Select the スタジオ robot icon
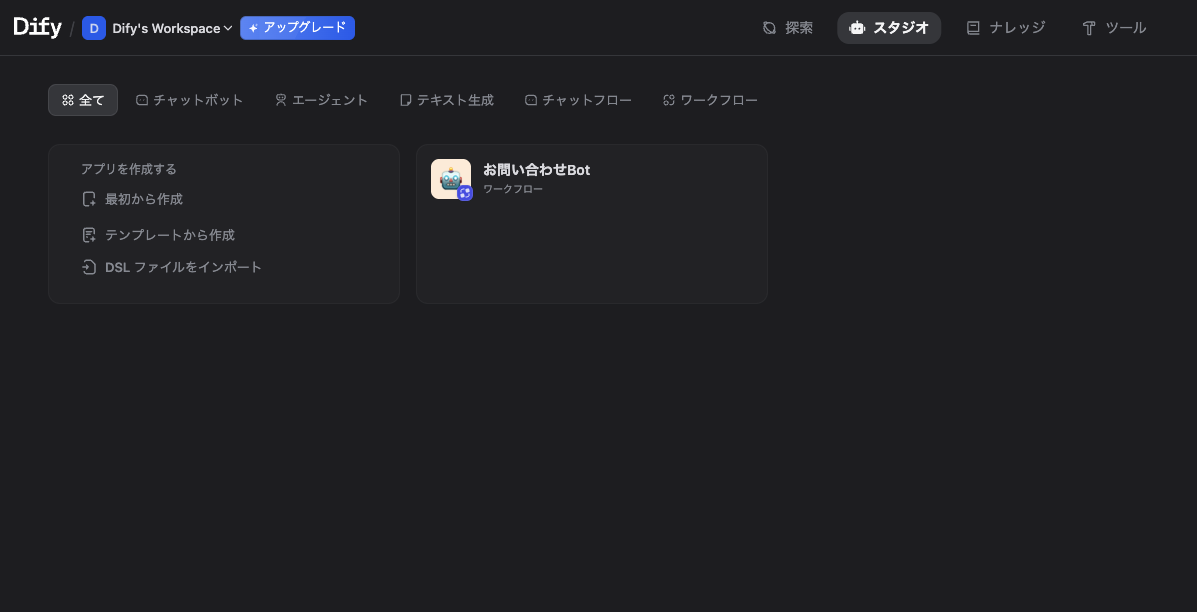The height and width of the screenshot is (612, 1197). [857, 28]
